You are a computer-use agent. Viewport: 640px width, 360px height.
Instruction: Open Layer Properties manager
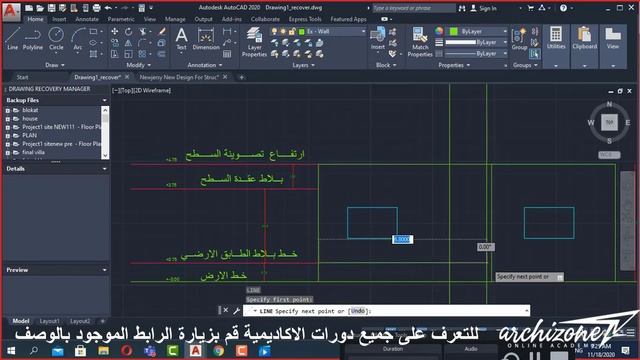click(254, 42)
